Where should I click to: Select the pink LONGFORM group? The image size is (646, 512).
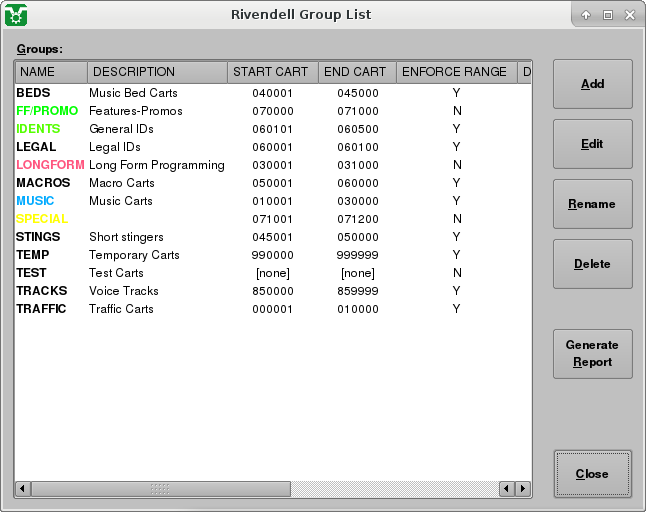[50, 165]
